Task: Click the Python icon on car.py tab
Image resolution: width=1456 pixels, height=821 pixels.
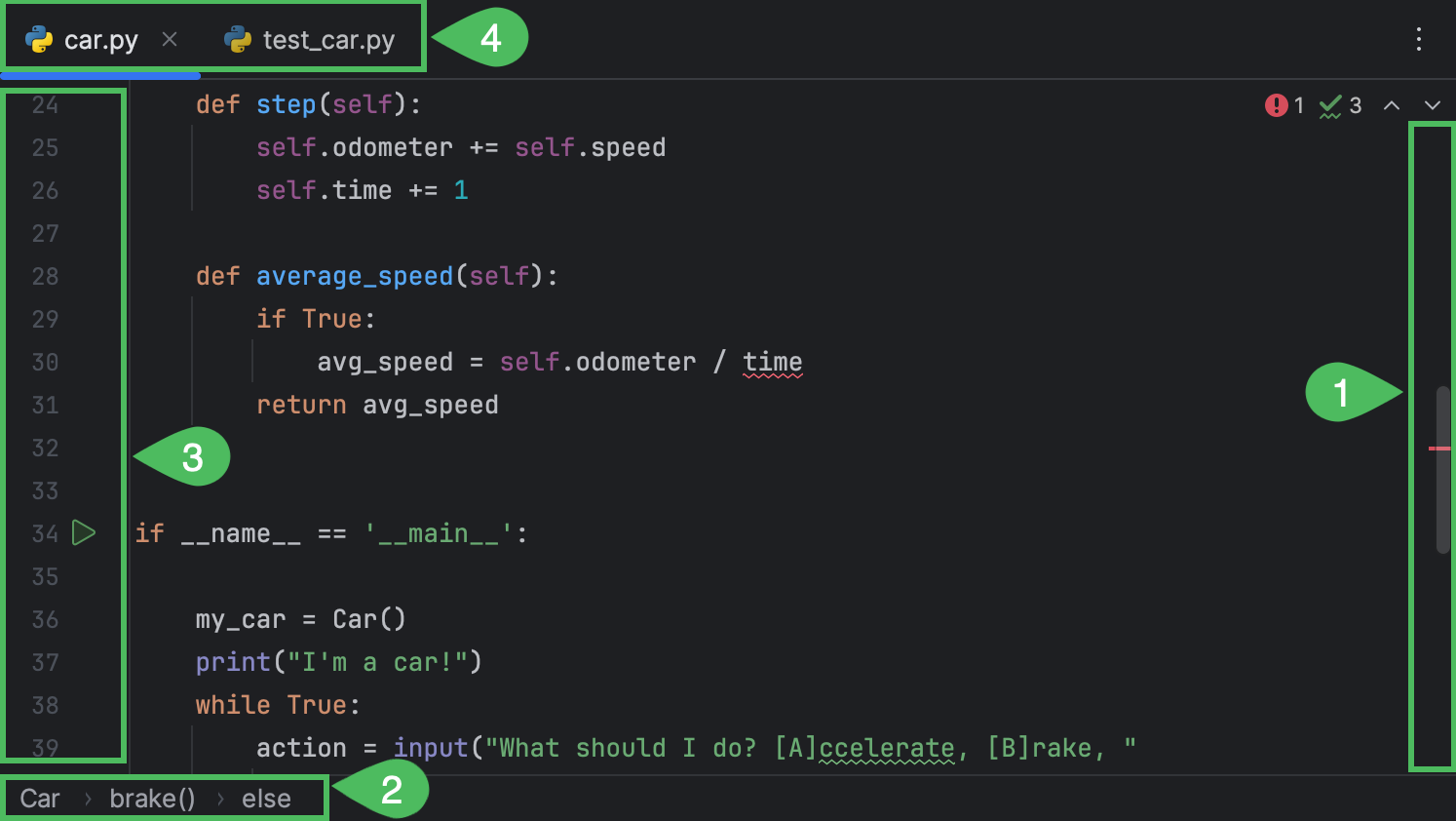Action: [x=39, y=39]
